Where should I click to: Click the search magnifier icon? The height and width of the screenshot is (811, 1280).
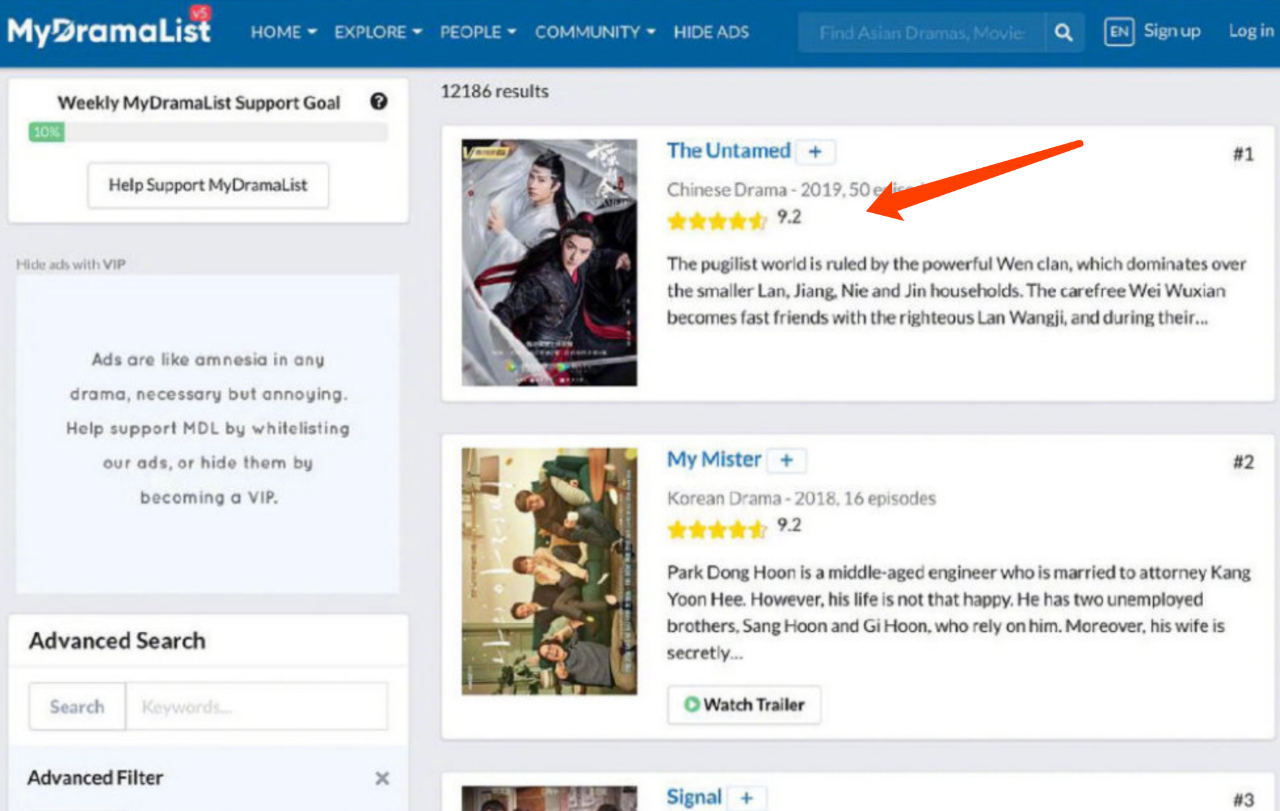pyautogui.click(x=1064, y=33)
